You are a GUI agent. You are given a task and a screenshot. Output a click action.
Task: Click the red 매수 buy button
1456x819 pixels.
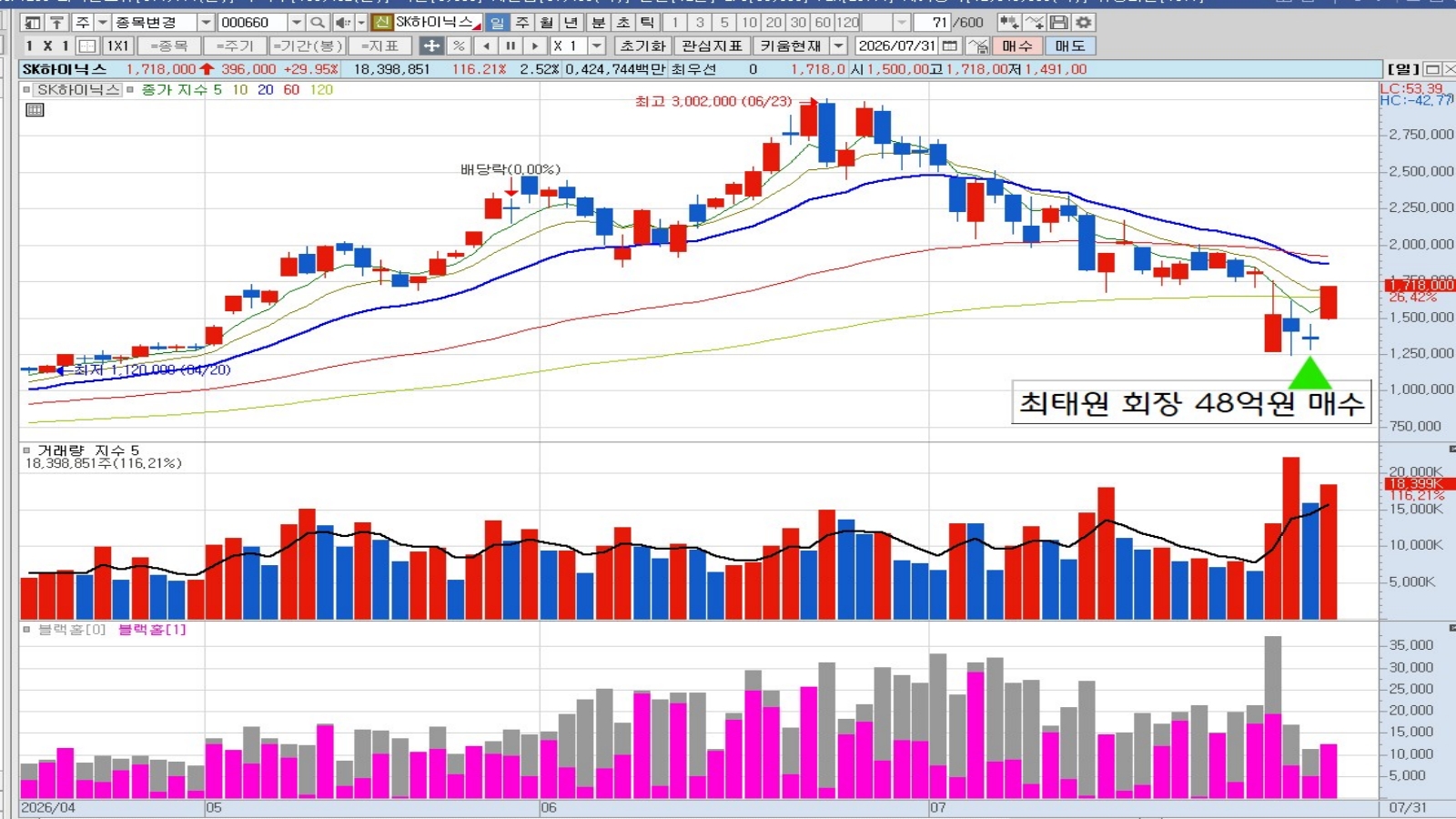(x=1017, y=45)
